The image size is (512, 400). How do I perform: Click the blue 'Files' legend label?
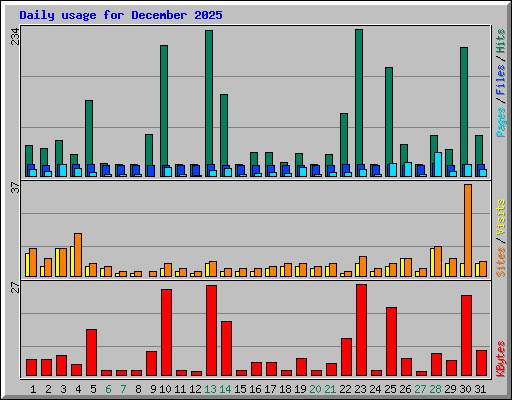click(501, 80)
